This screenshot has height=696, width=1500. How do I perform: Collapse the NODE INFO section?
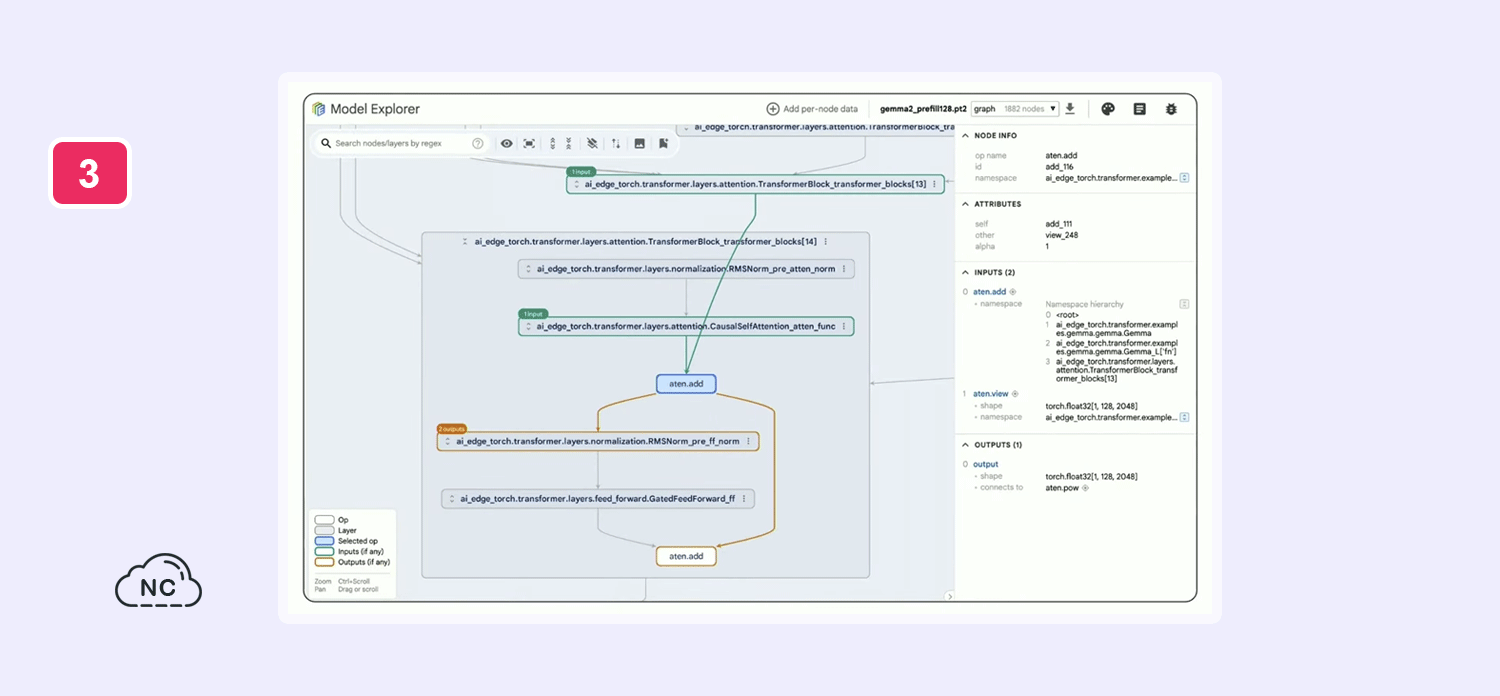coord(964,135)
